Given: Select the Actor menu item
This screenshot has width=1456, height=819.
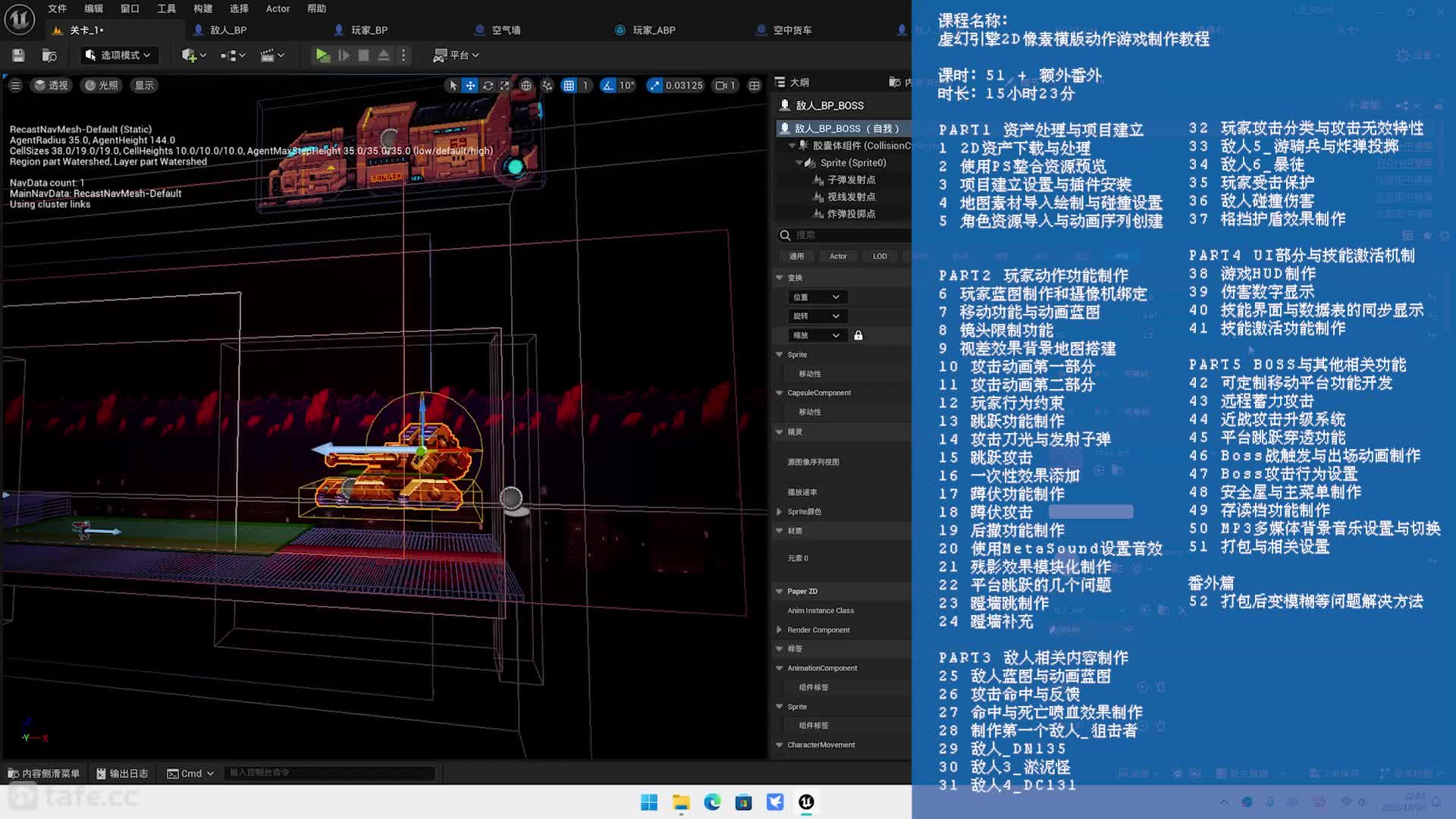Looking at the screenshot, I should [x=278, y=8].
